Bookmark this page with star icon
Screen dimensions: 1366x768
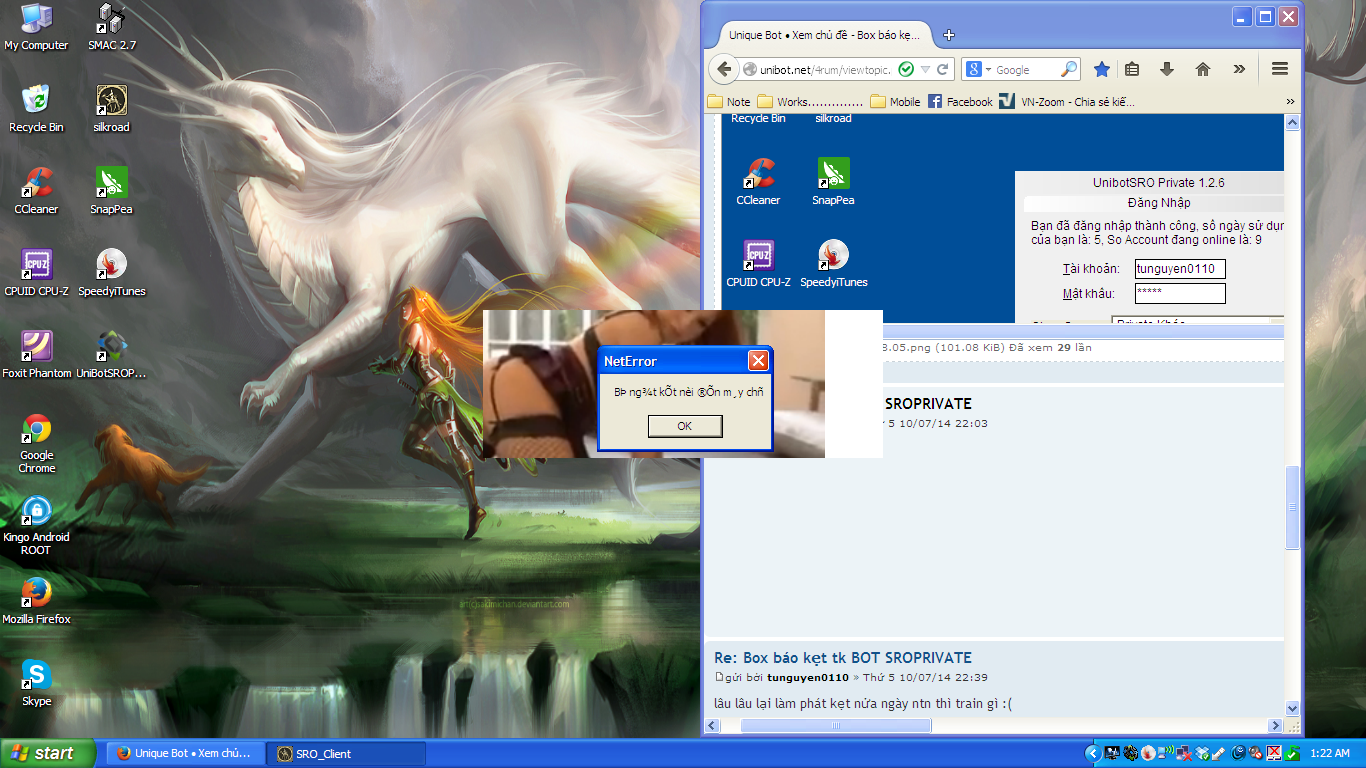tap(1101, 69)
